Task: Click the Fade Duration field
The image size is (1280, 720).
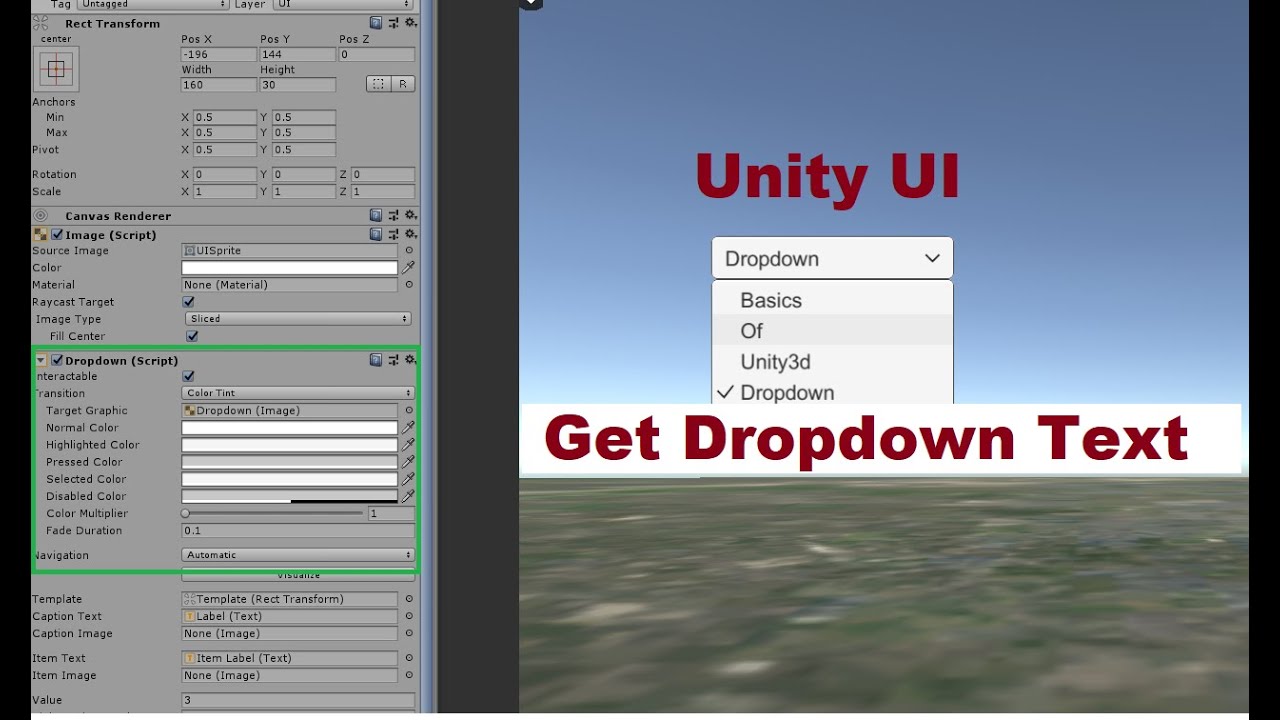Action: tap(298, 531)
